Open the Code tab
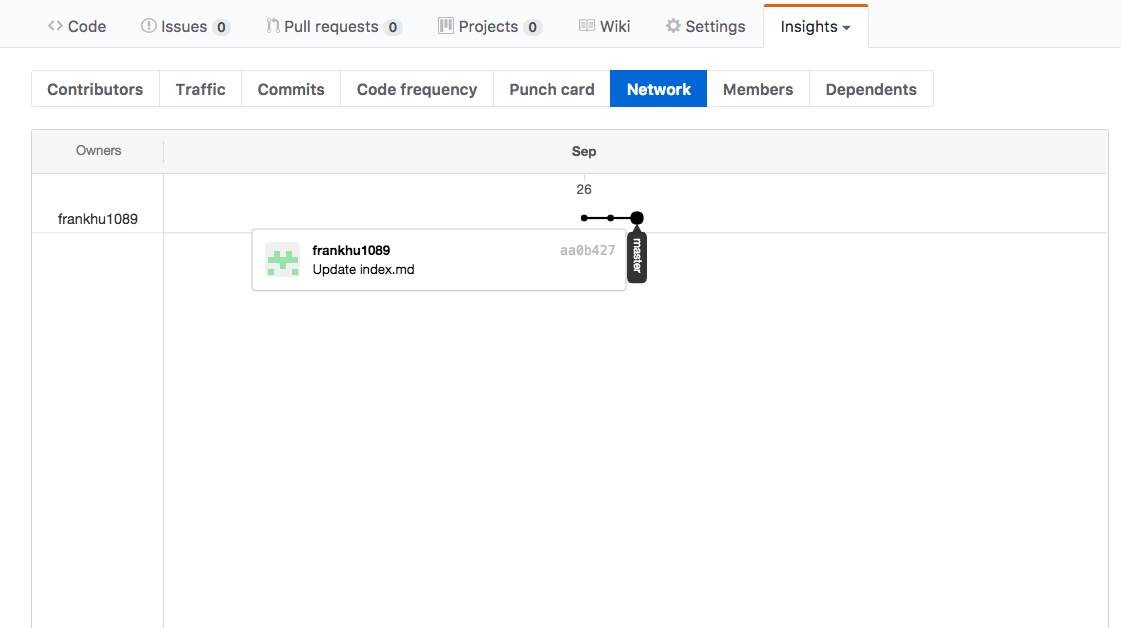Screen dimensions: 1121x628 [x=77, y=26]
